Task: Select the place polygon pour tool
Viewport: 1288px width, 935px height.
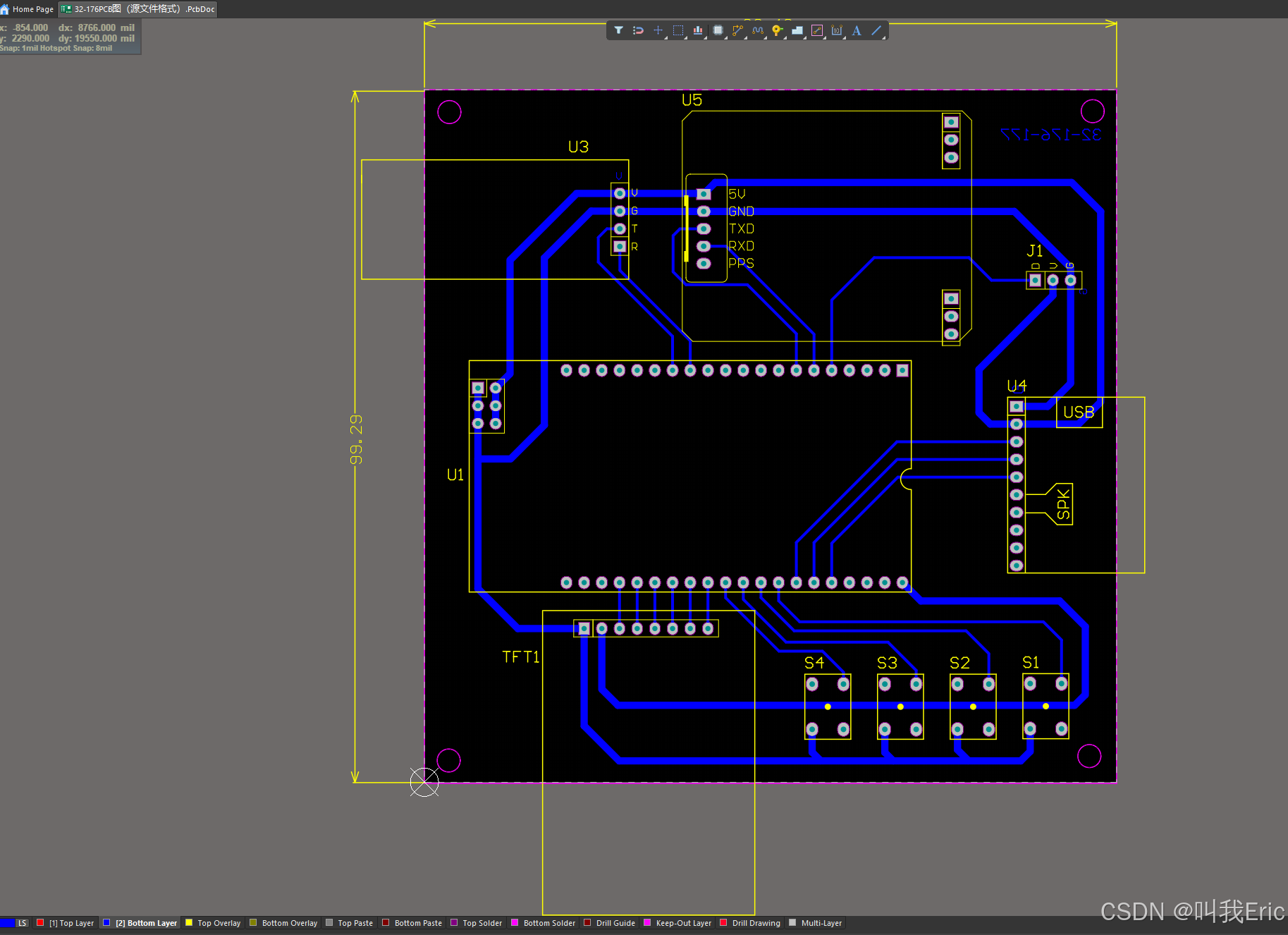Action: [797, 30]
